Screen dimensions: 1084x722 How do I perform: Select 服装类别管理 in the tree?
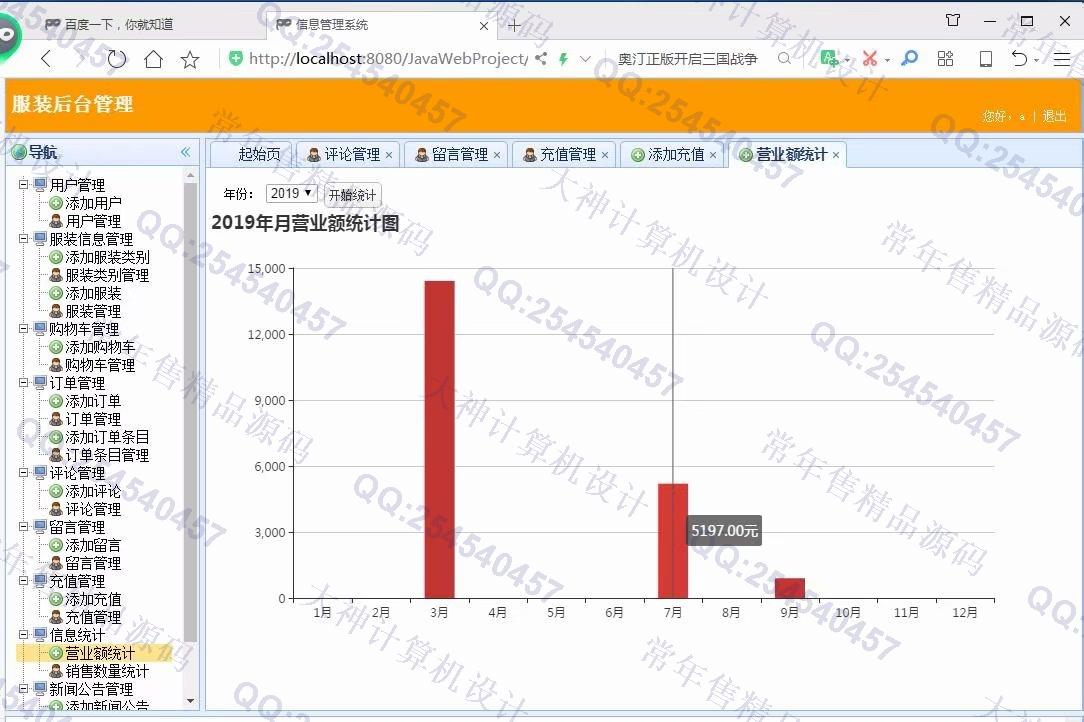point(107,275)
